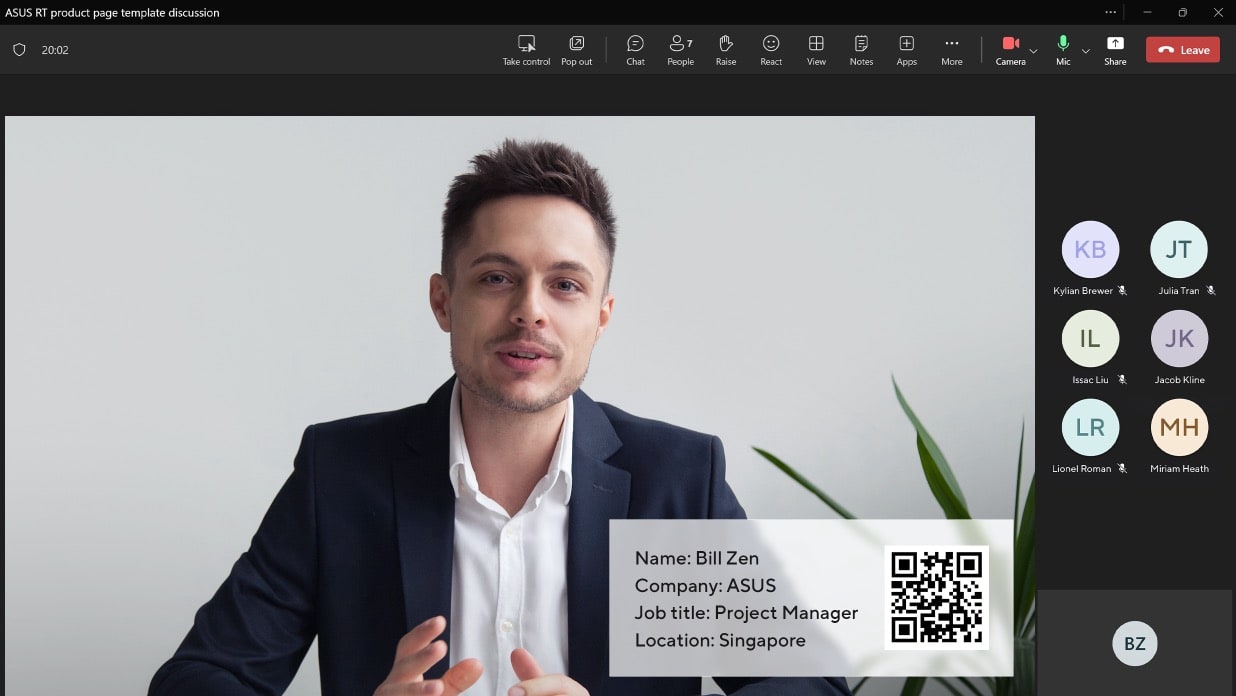Viewport: 1236px width, 696px height.
Task: Click the "Kylian Brewer" name label
Action: tap(1083, 291)
